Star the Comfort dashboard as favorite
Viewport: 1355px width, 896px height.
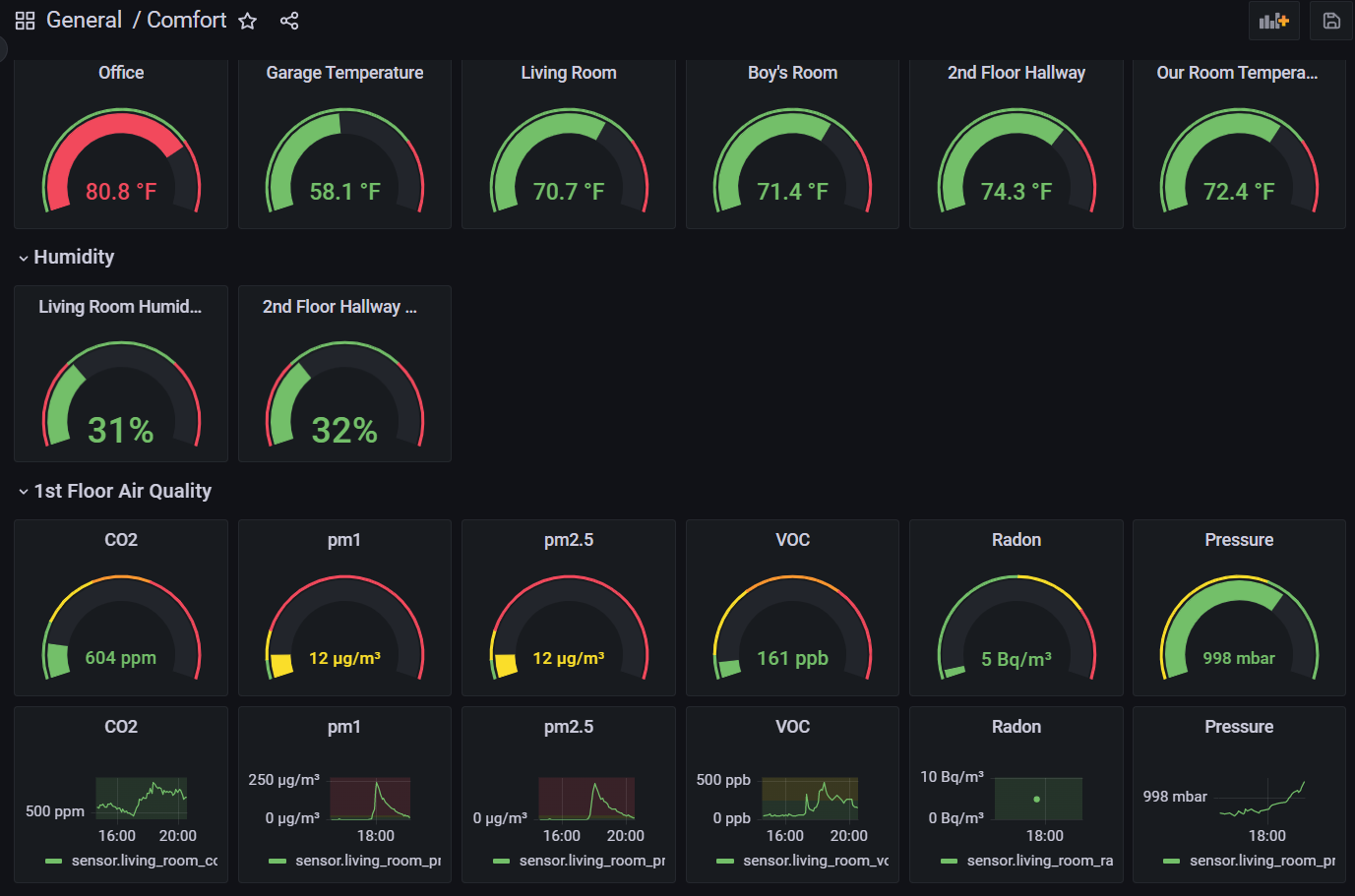pyautogui.click(x=248, y=21)
